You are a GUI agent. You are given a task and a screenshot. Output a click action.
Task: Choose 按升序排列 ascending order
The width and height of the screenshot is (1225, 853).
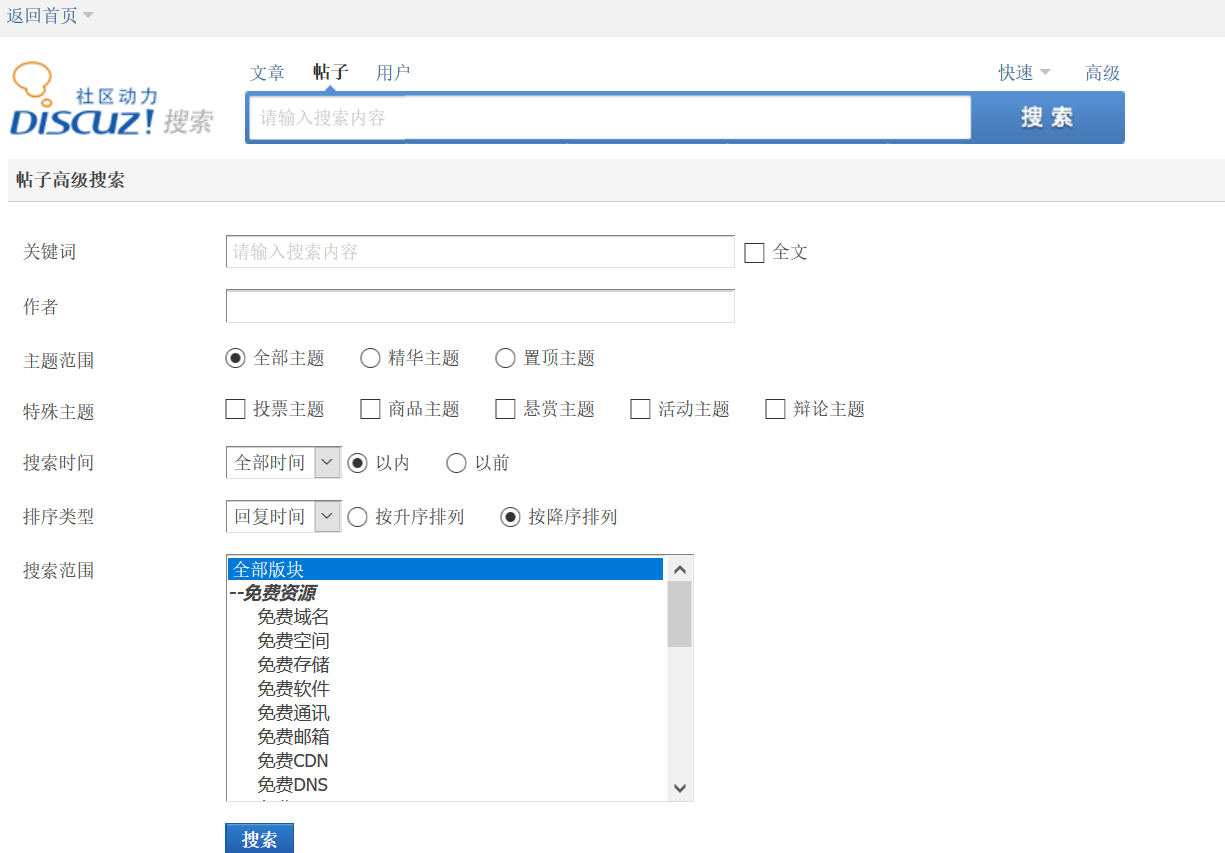coord(358,517)
